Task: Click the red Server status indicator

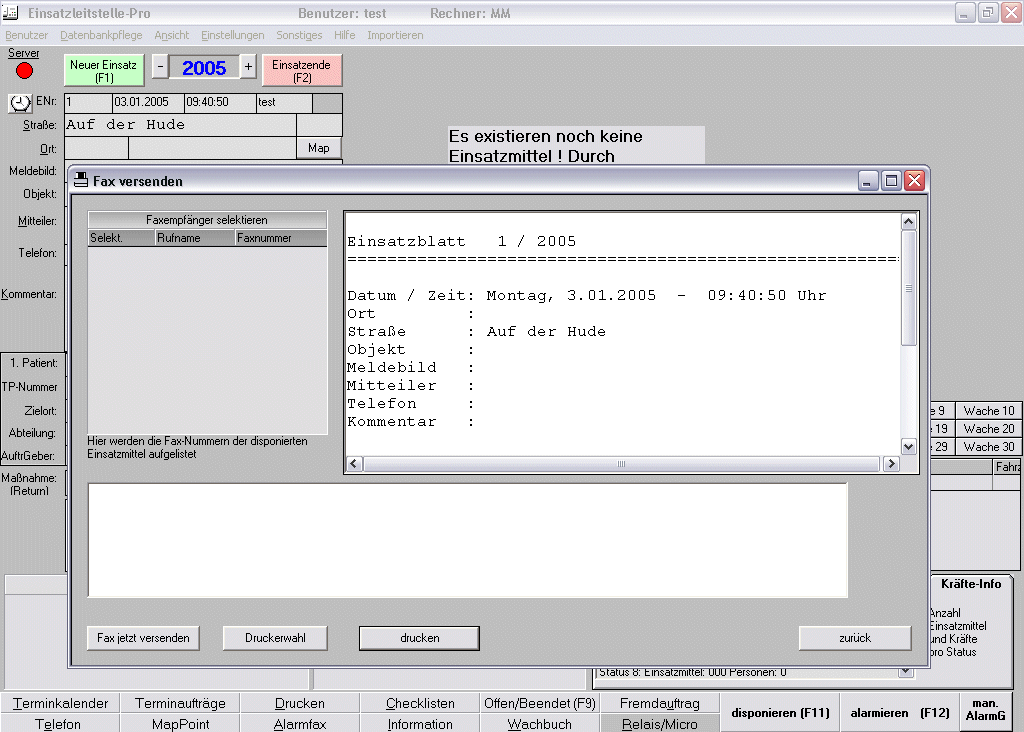Action: (25, 70)
